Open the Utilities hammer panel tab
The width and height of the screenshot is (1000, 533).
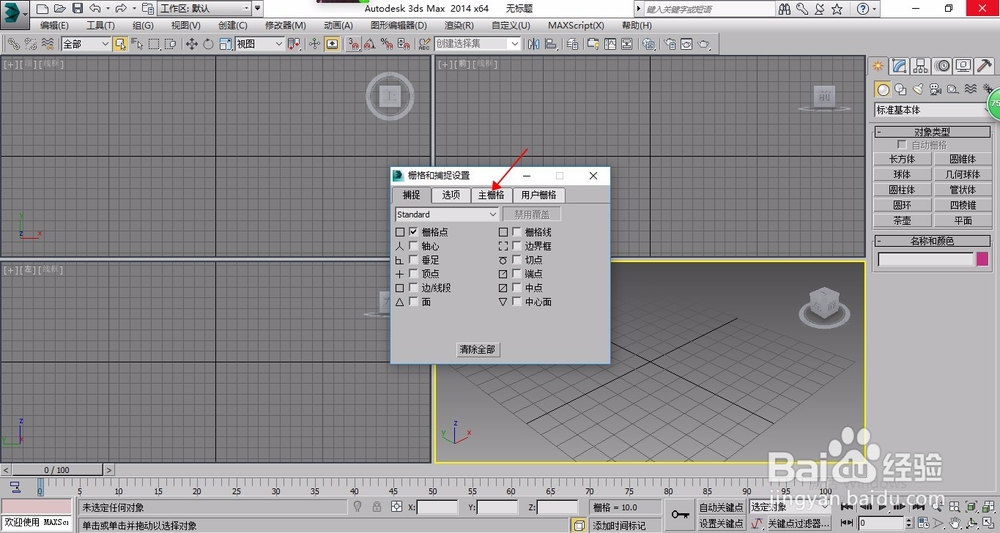pos(984,66)
